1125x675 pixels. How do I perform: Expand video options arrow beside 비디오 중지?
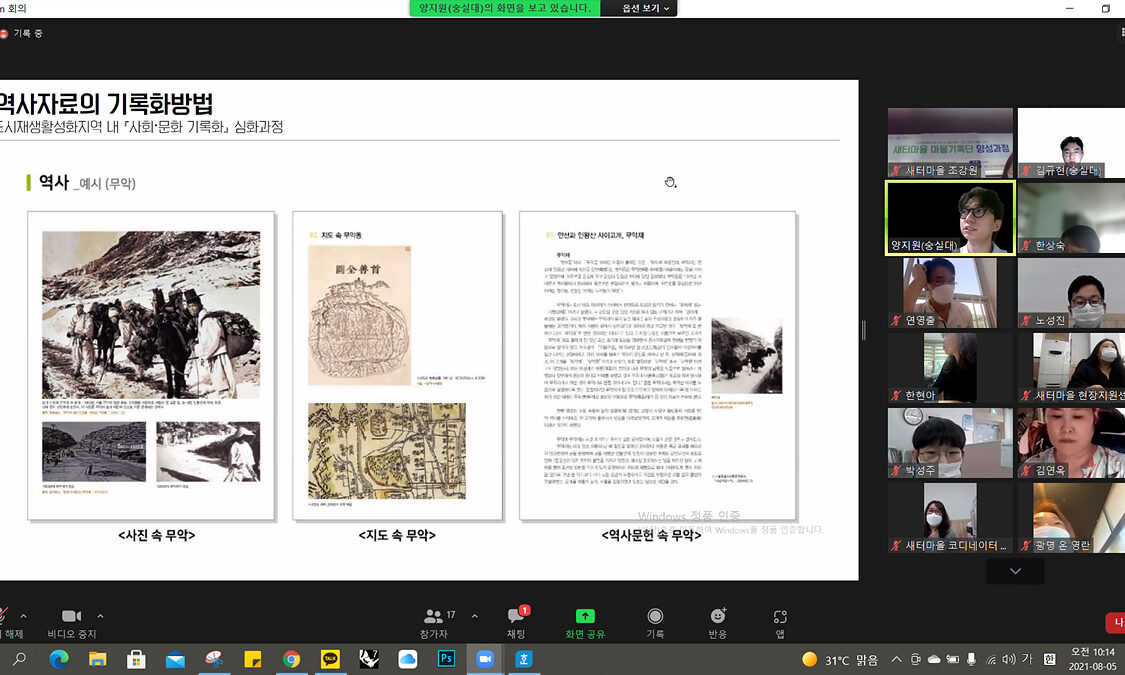pyautogui.click(x=100, y=616)
